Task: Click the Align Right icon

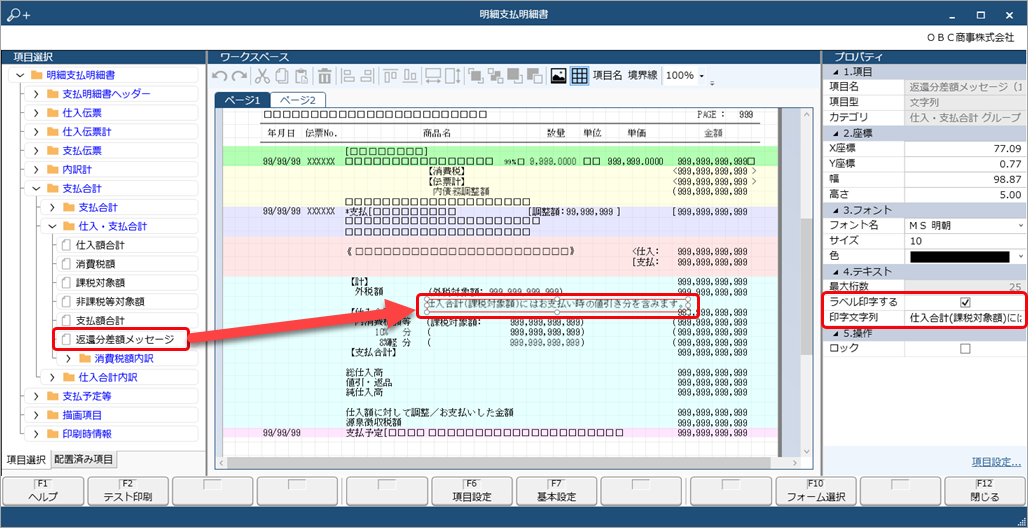Action: (x=367, y=76)
